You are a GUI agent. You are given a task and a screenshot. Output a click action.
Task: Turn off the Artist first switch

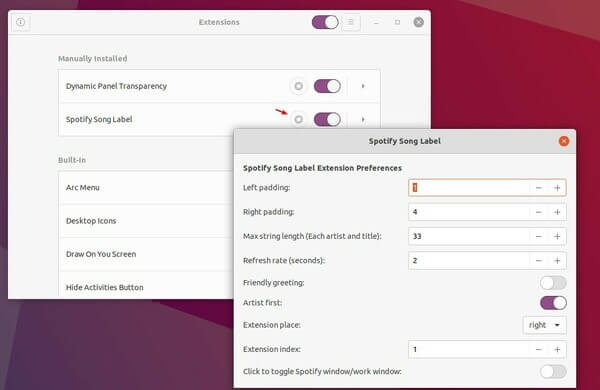point(553,303)
